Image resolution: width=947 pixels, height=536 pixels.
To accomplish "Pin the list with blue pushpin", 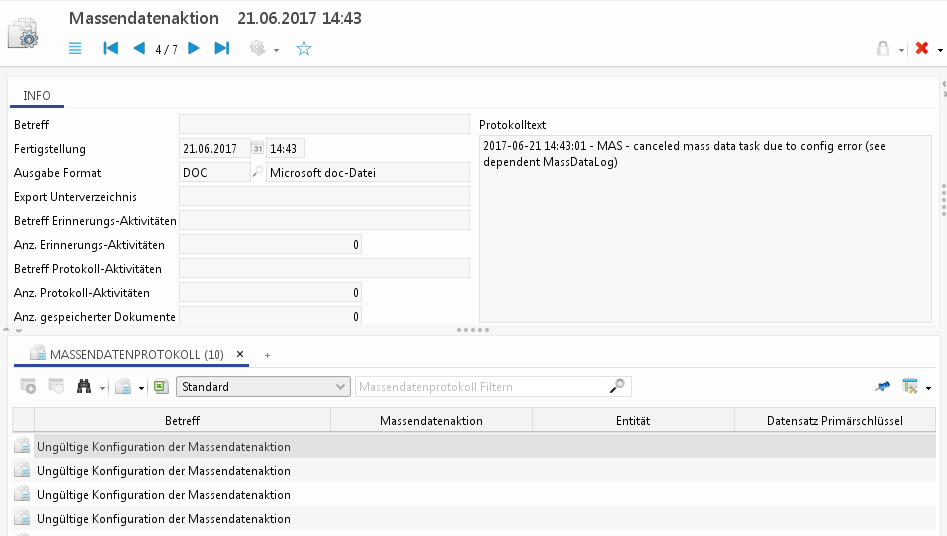I will pyautogui.click(x=882, y=387).
